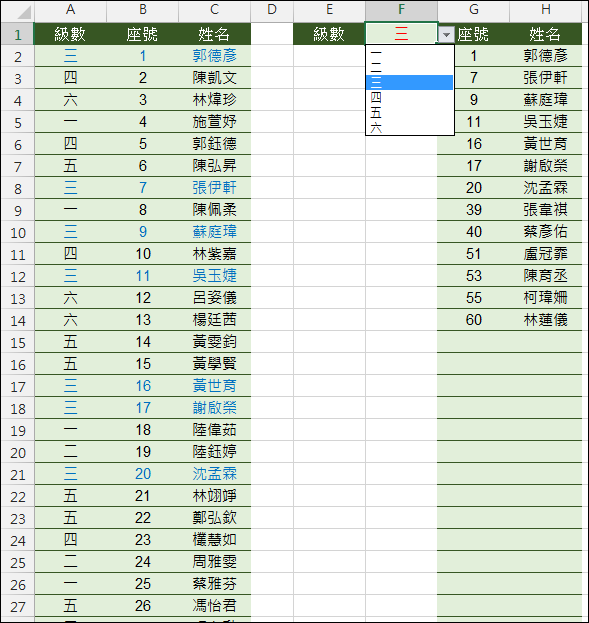Select 欉慧如 in column C
The width and height of the screenshot is (589, 623).
tap(215, 540)
